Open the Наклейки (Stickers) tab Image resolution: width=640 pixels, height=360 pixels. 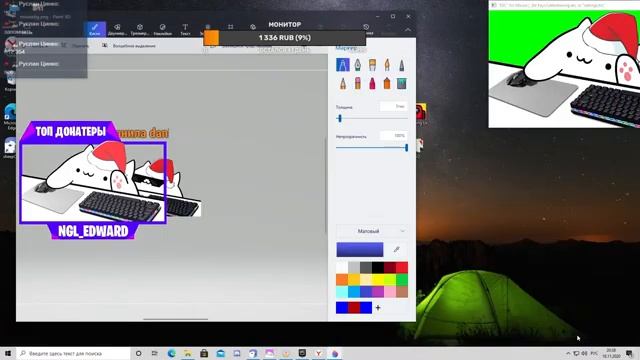point(162,29)
